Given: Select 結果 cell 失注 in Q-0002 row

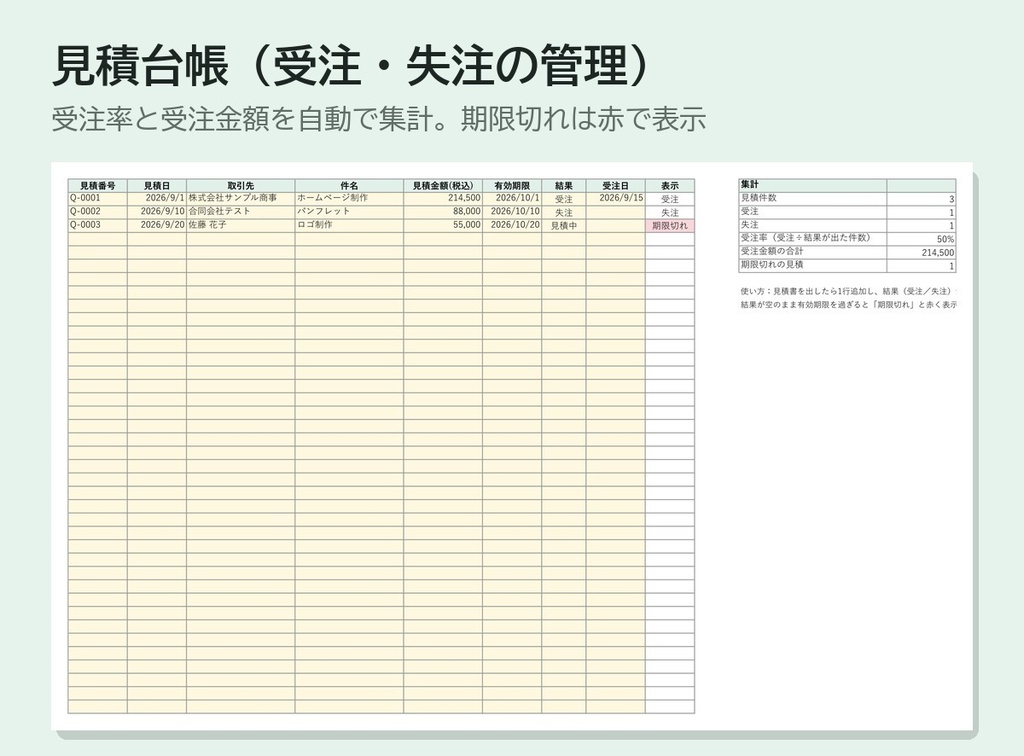Looking at the screenshot, I should coord(564,212).
